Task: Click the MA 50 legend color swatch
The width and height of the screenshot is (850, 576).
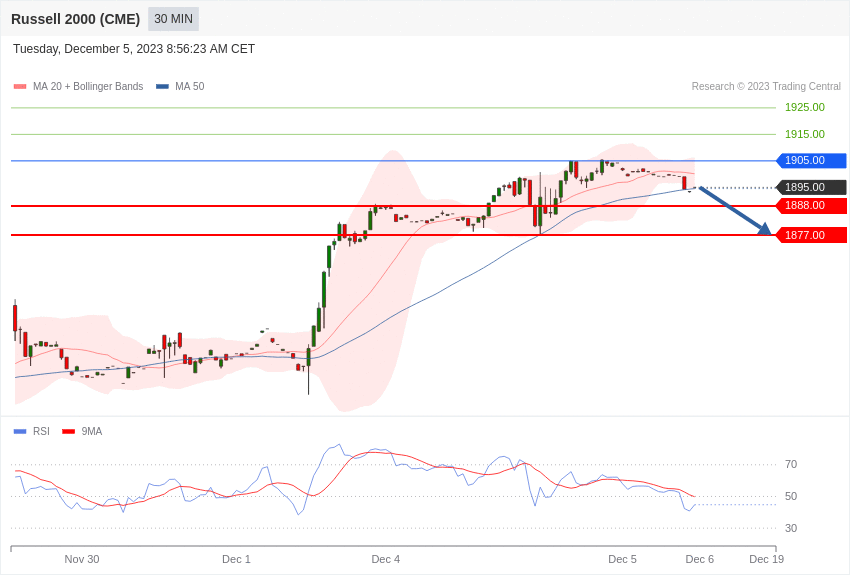Action: tap(162, 87)
